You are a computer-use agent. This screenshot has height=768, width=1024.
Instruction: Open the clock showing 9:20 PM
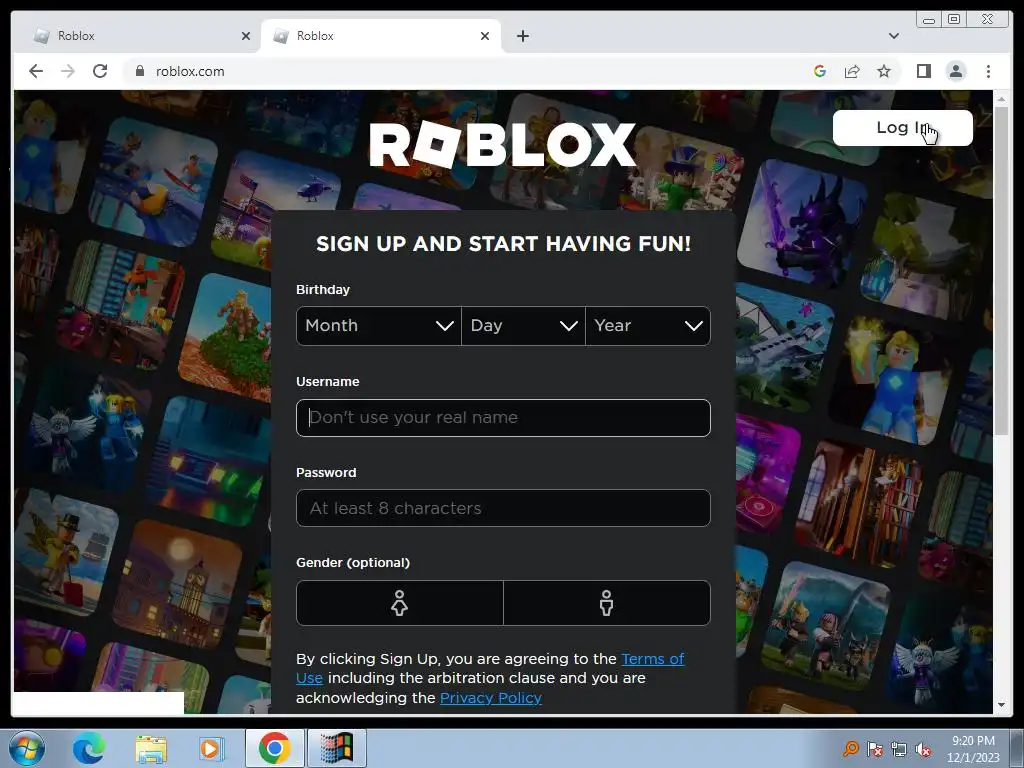coord(973,749)
